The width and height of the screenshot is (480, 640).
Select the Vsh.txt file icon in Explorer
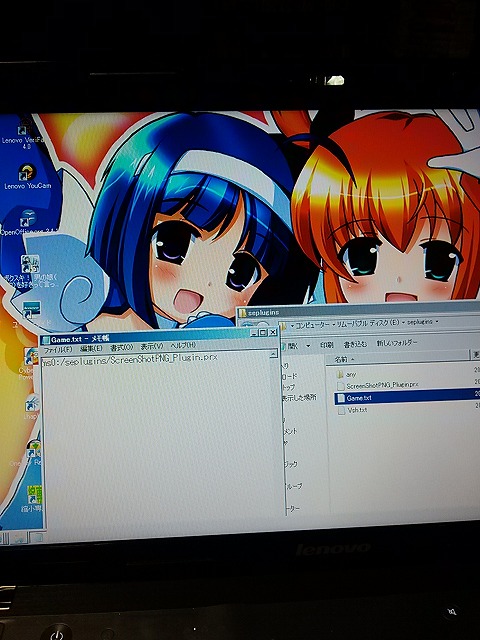click(342, 410)
